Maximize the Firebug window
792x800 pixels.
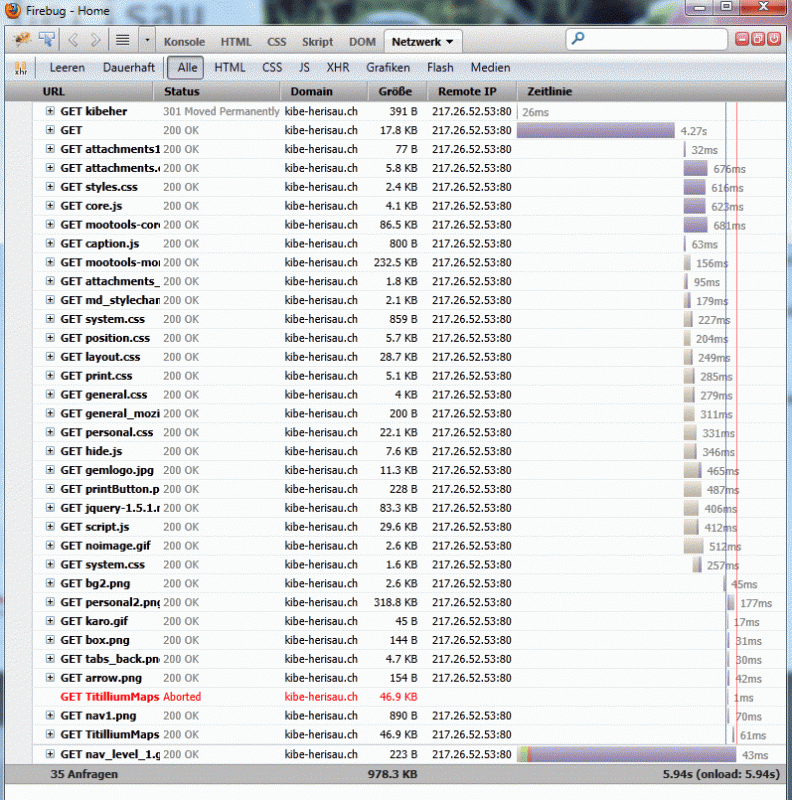click(x=726, y=7)
